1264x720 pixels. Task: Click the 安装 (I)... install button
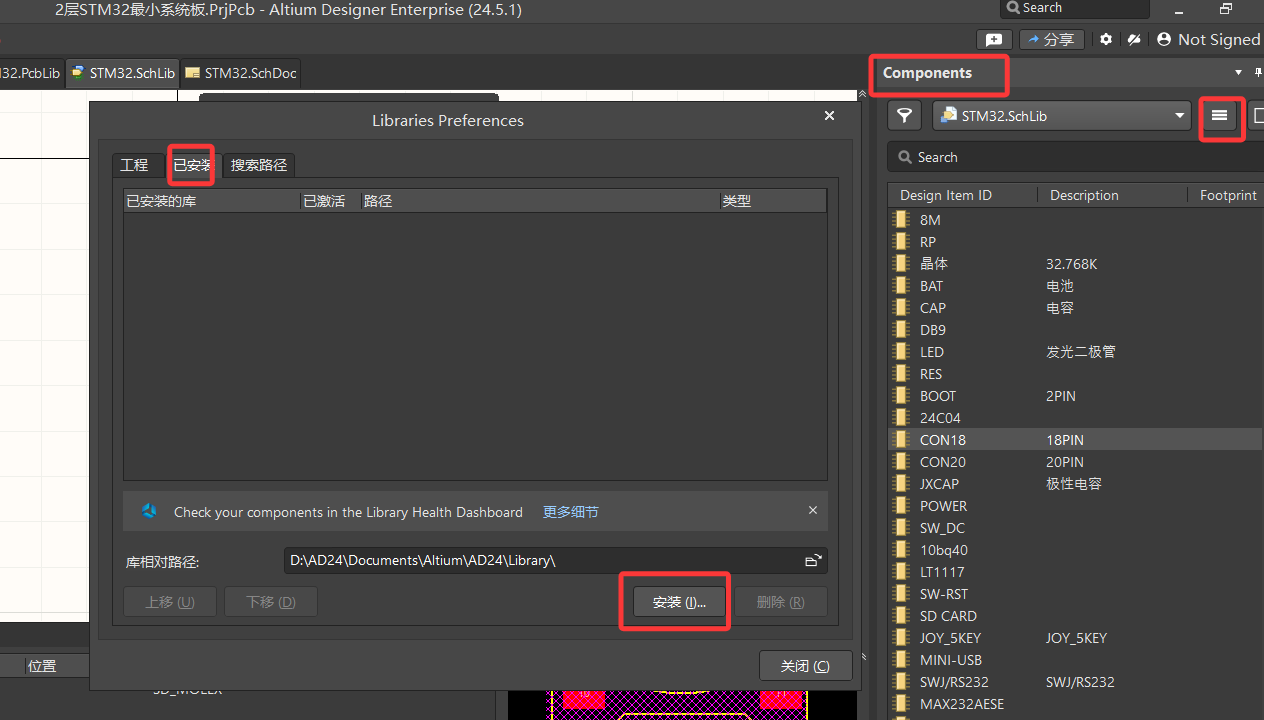pyautogui.click(x=679, y=602)
